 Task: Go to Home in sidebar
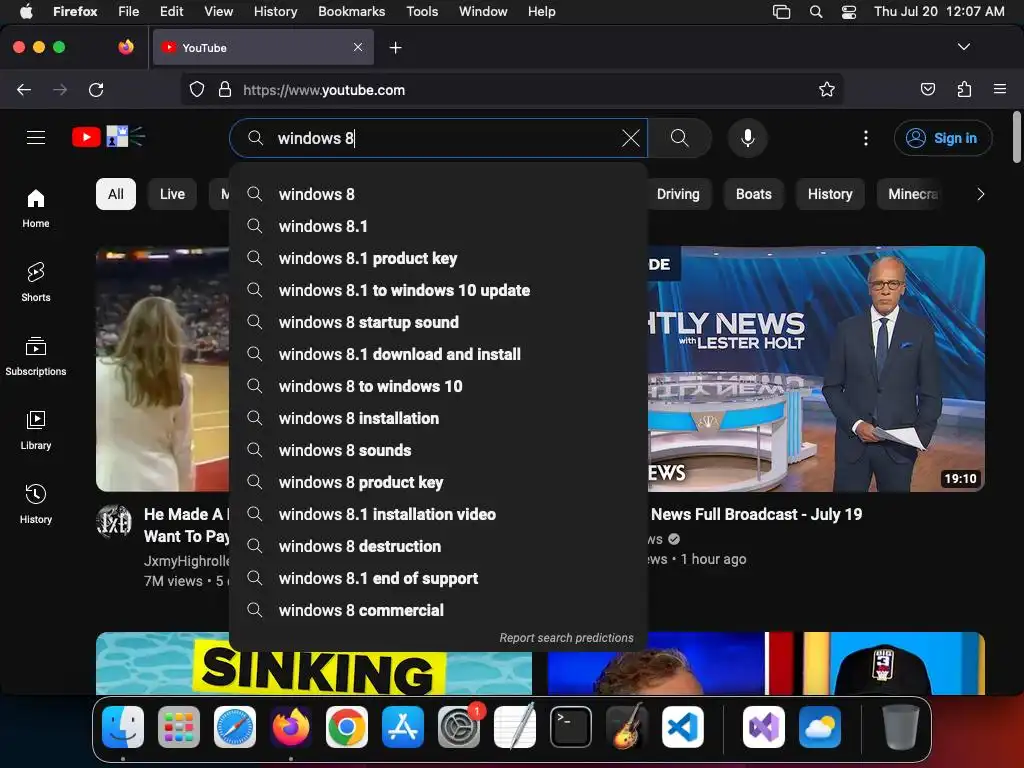click(36, 208)
